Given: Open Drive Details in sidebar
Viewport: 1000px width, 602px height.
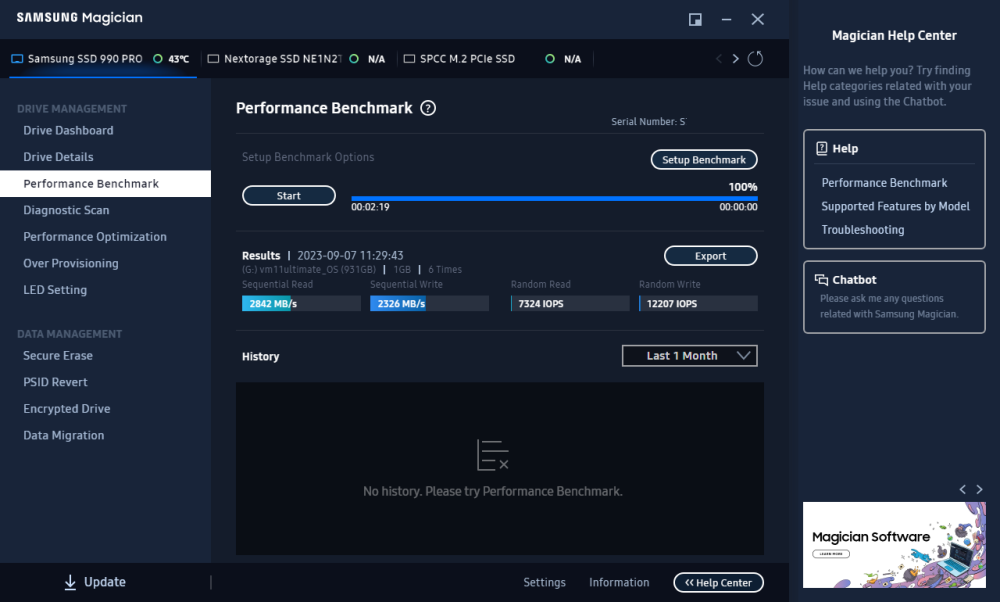Looking at the screenshot, I should [58, 157].
